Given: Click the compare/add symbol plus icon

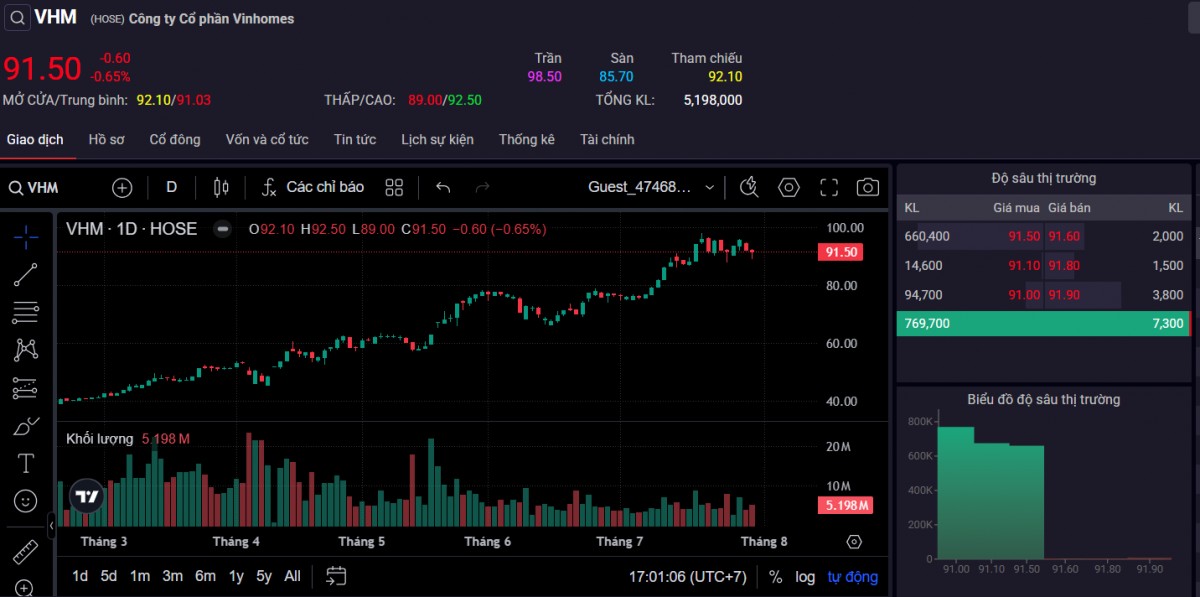Looking at the screenshot, I should point(122,187).
